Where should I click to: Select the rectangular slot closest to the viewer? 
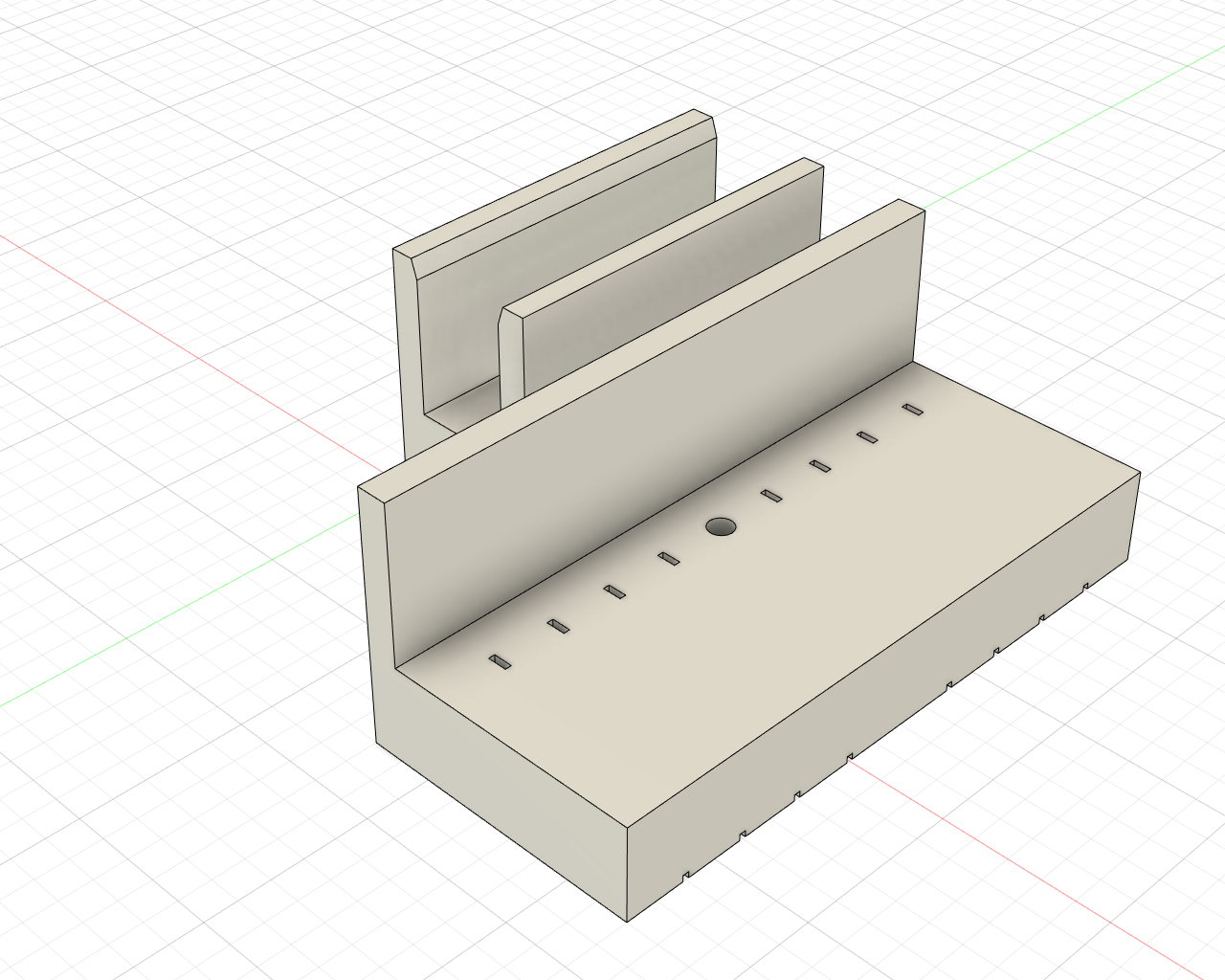tap(500, 661)
